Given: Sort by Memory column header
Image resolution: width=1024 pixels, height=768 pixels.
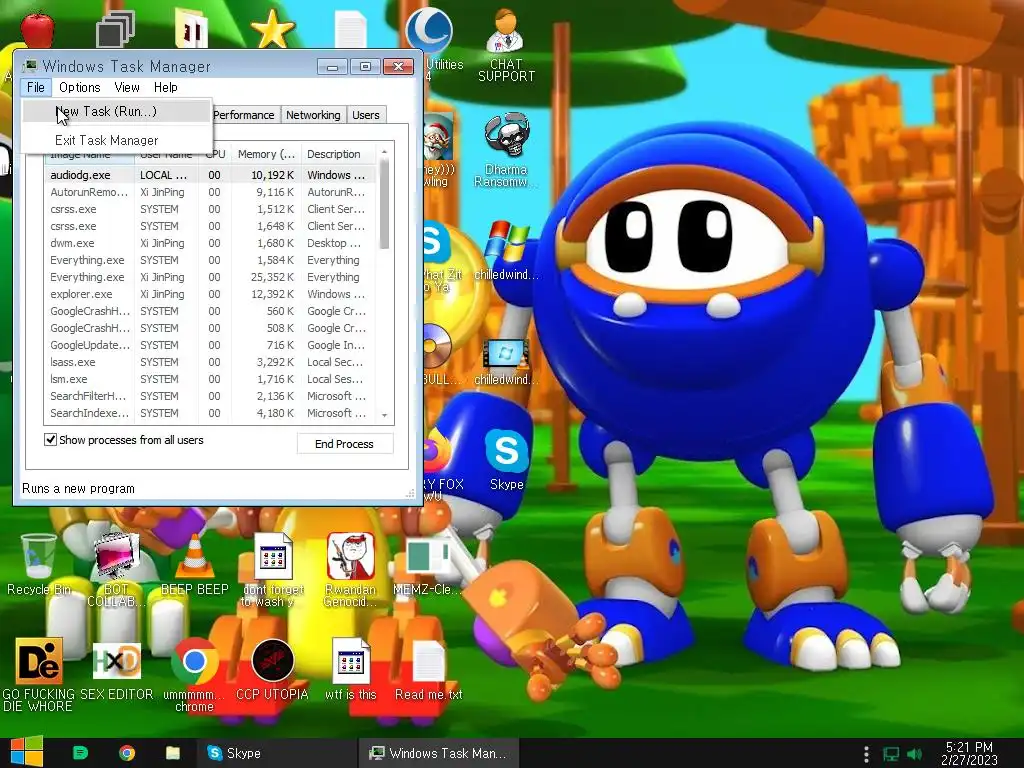Looking at the screenshot, I should pos(266,154).
